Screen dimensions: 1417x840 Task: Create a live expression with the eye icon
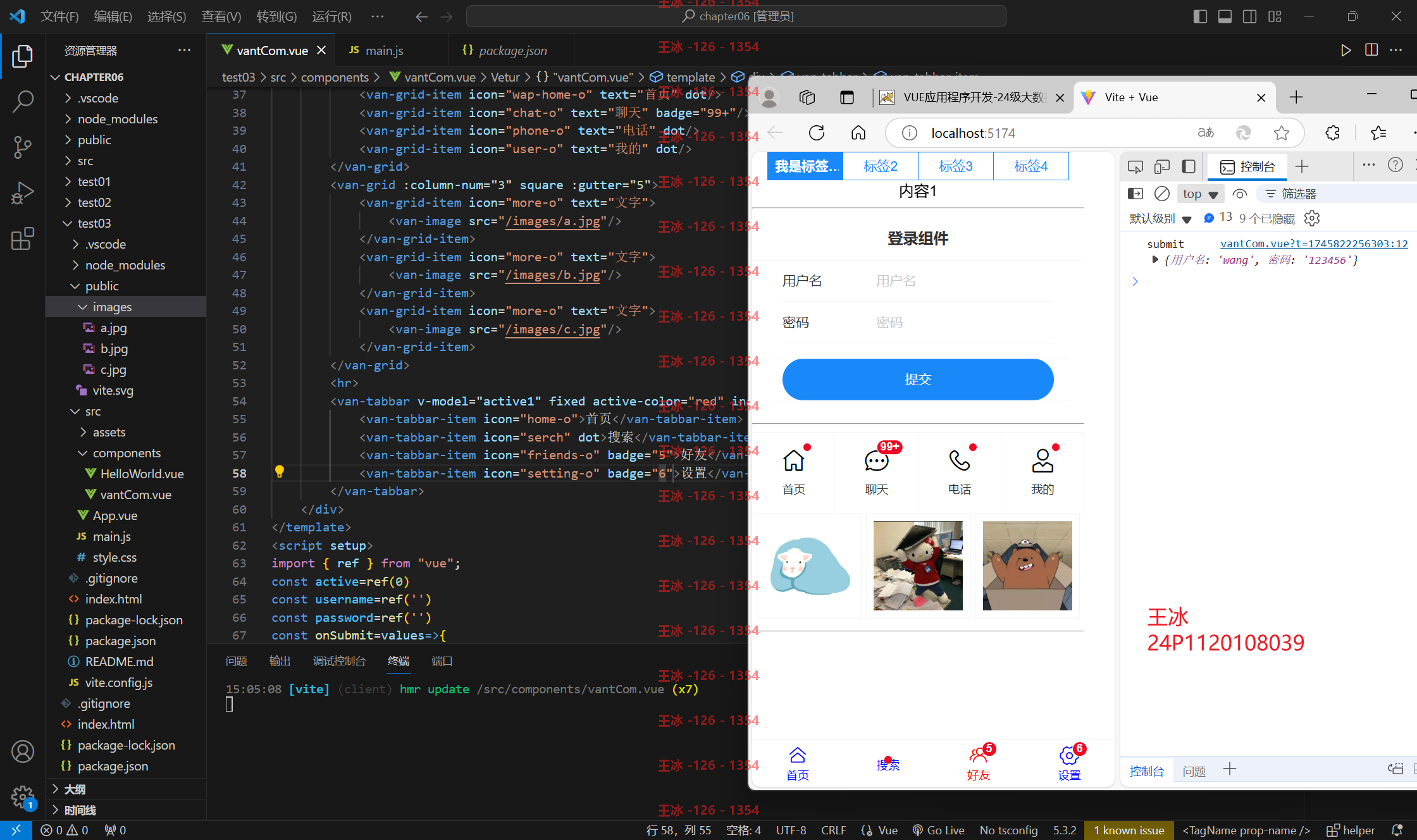coord(1240,194)
